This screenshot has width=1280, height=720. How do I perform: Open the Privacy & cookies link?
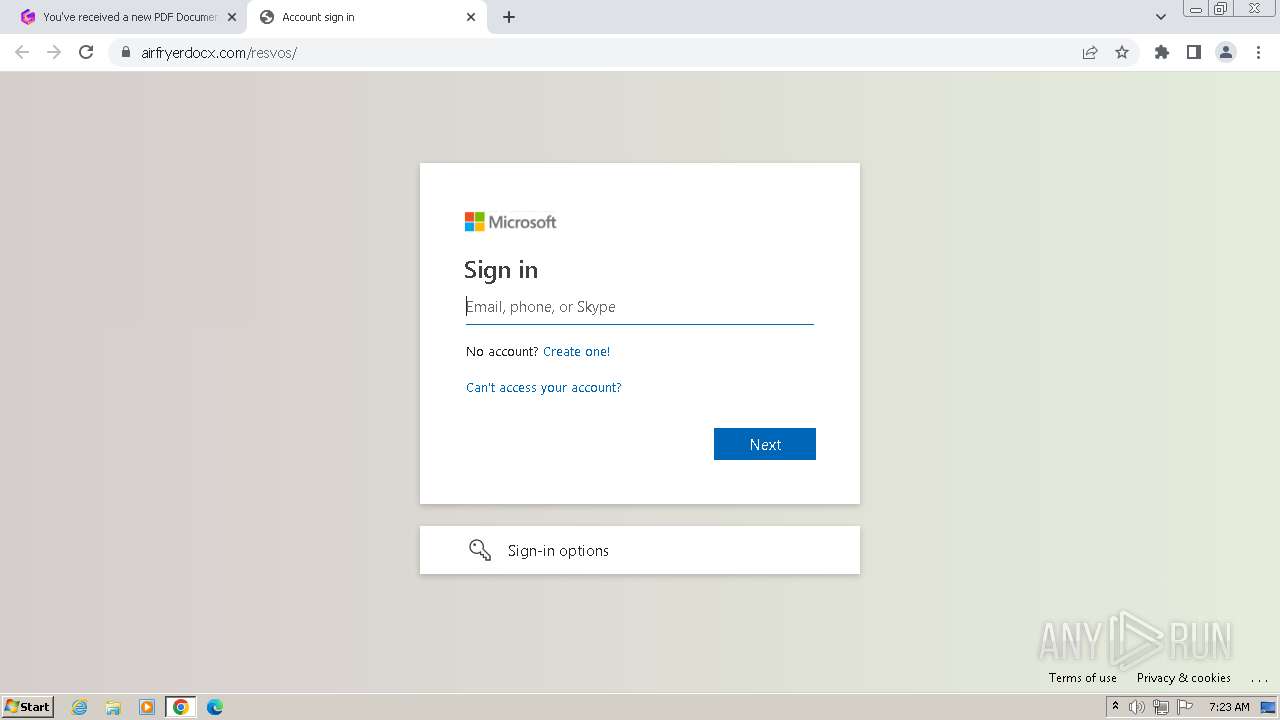point(1184,678)
